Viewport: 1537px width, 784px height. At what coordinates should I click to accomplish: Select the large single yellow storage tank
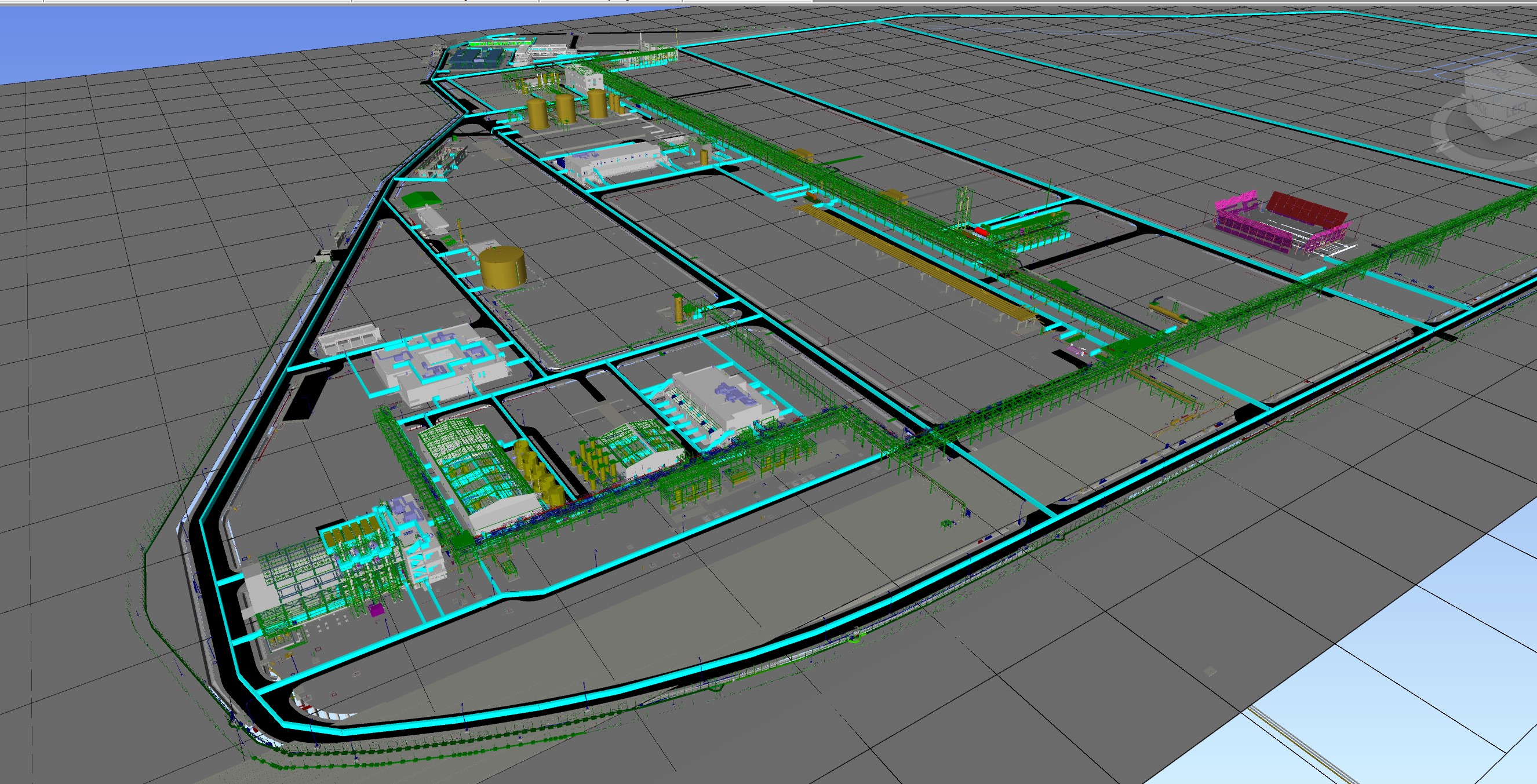tap(503, 268)
